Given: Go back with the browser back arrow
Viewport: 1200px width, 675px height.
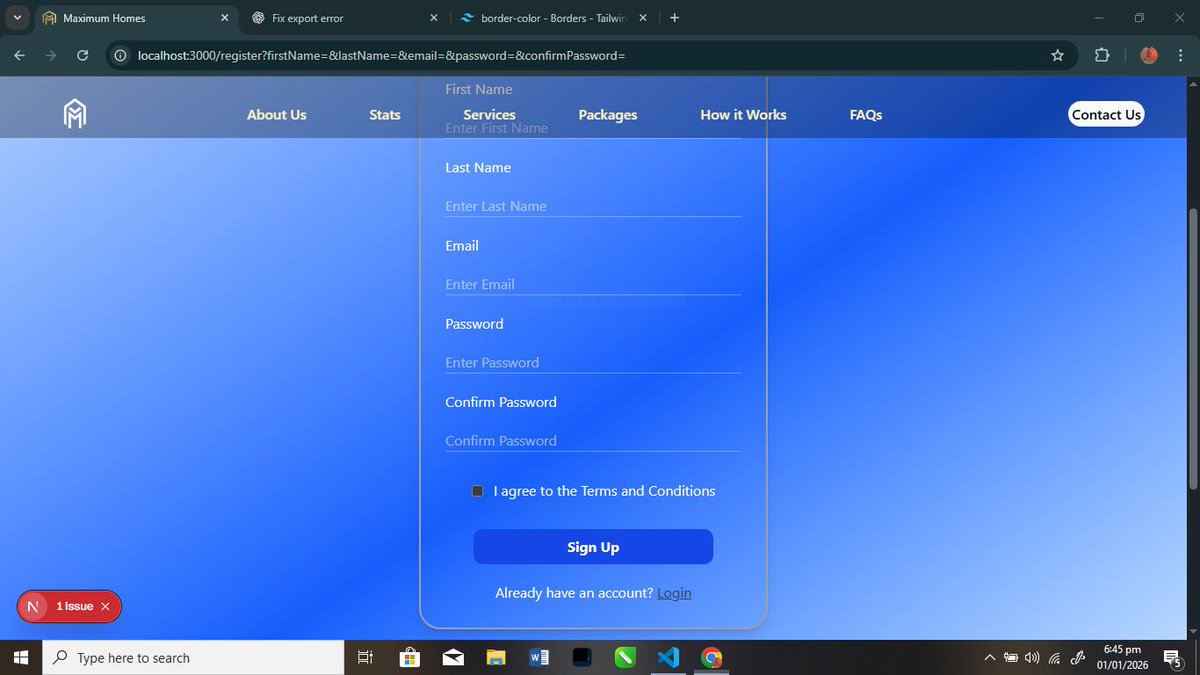Looking at the screenshot, I should (19, 56).
